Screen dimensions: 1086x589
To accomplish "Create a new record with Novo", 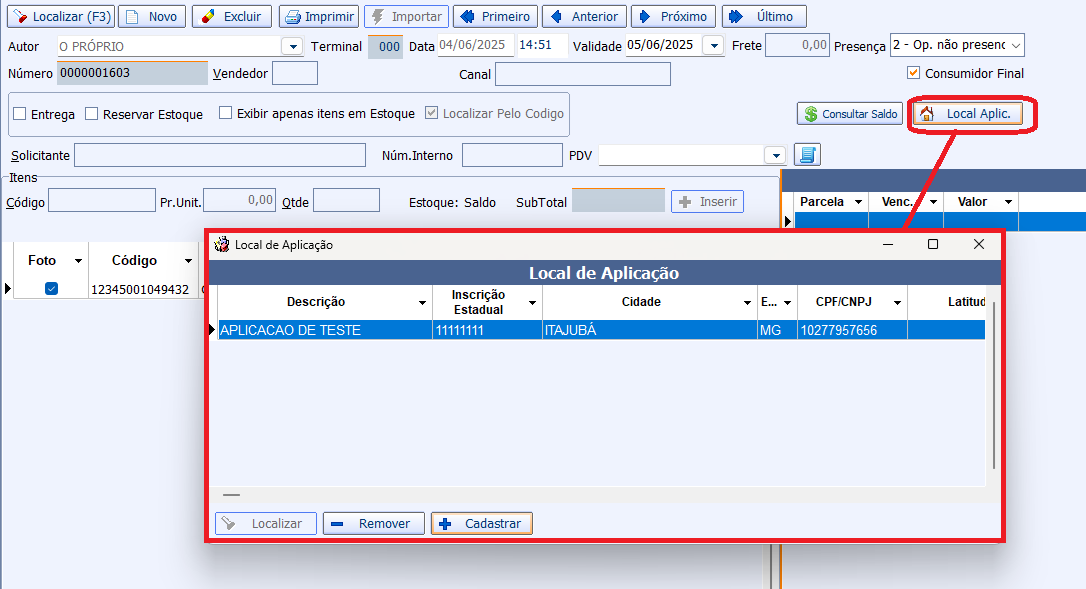I will pos(151,17).
